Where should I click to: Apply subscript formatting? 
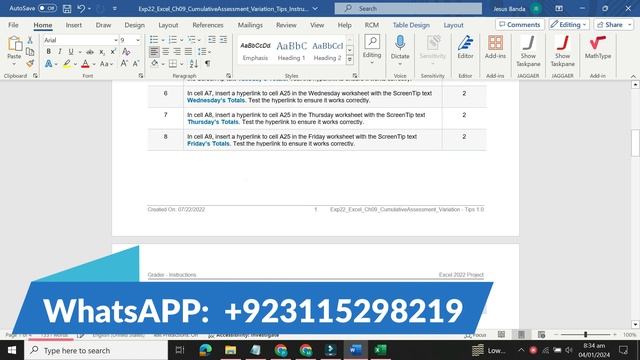(x=102, y=52)
